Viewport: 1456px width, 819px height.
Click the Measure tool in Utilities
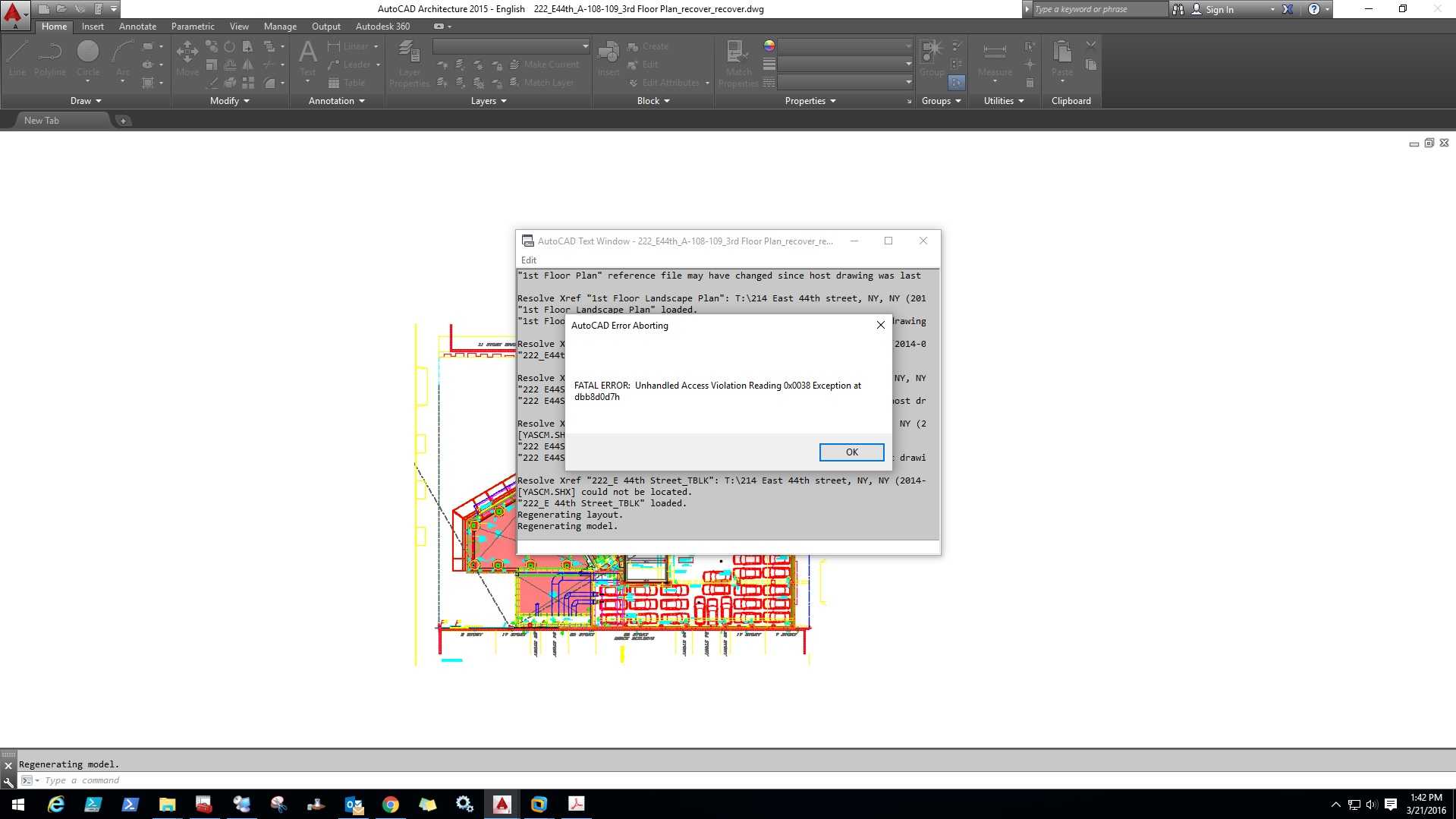coord(995,59)
